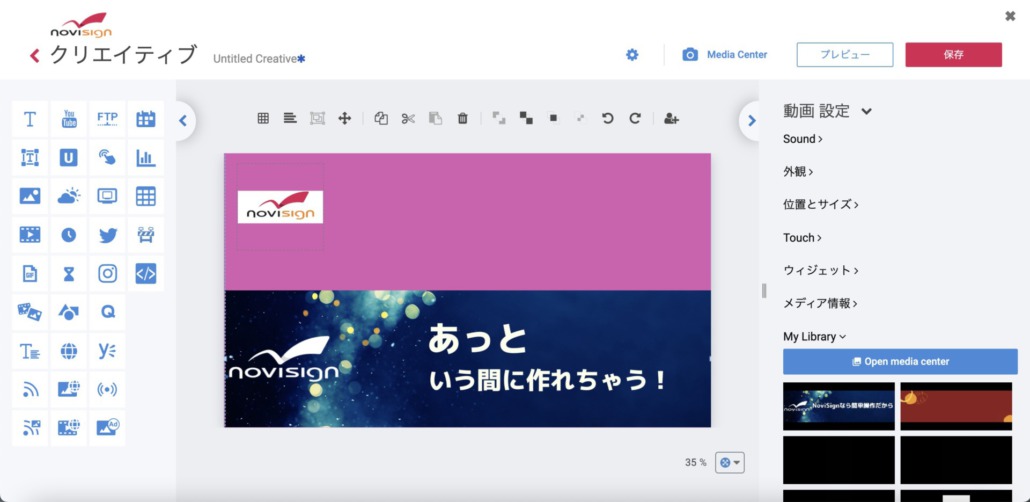Expand the 位置とサイズ section
The image size is (1030, 502).
click(x=820, y=204)
